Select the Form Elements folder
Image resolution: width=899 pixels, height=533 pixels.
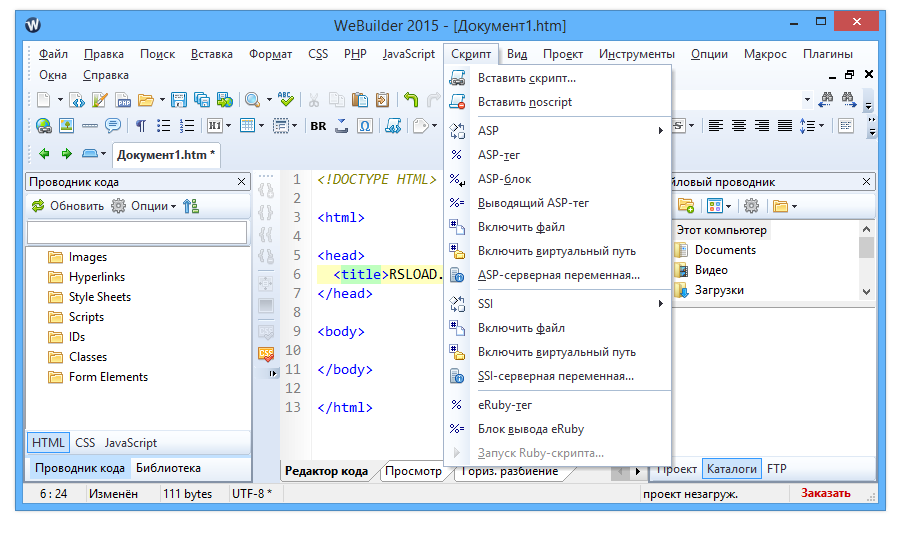(x=108, y=377)
